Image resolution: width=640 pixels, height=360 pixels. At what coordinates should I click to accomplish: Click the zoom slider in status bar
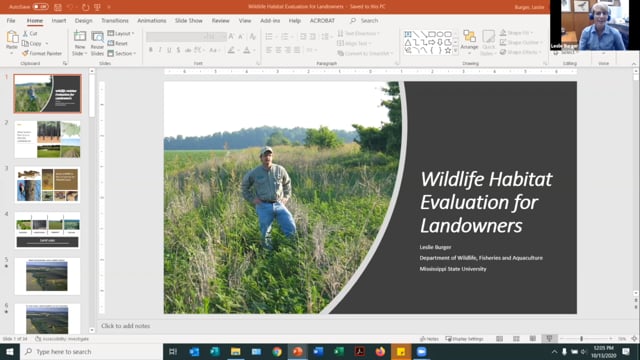[587, 339]
